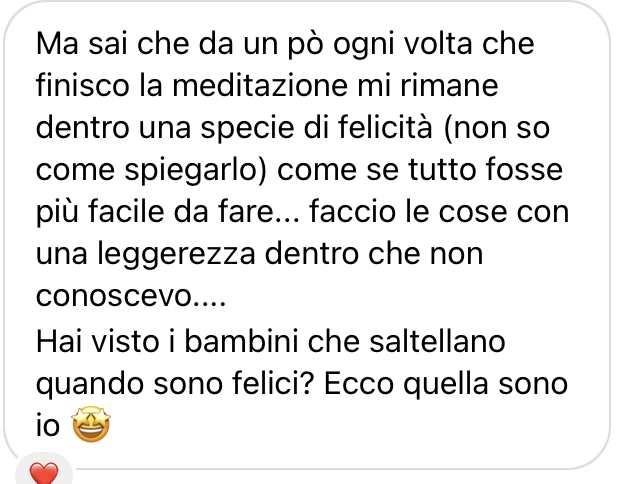This screenshot has width=635, height=484.
Task: Click the word 'spiegarlo)' in the message
Action: 196,171
